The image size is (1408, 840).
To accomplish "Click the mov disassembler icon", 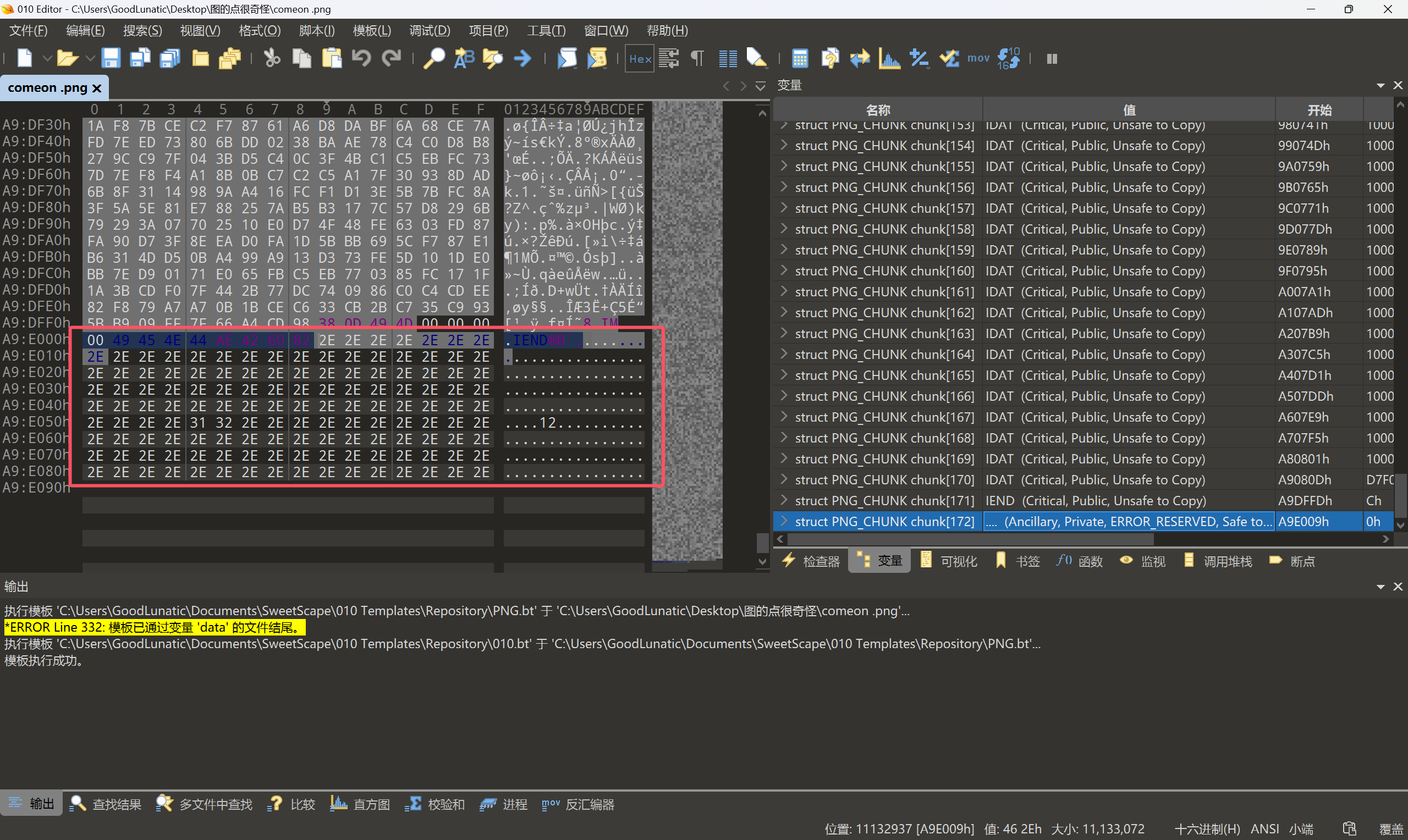I will tap(978, 58).
